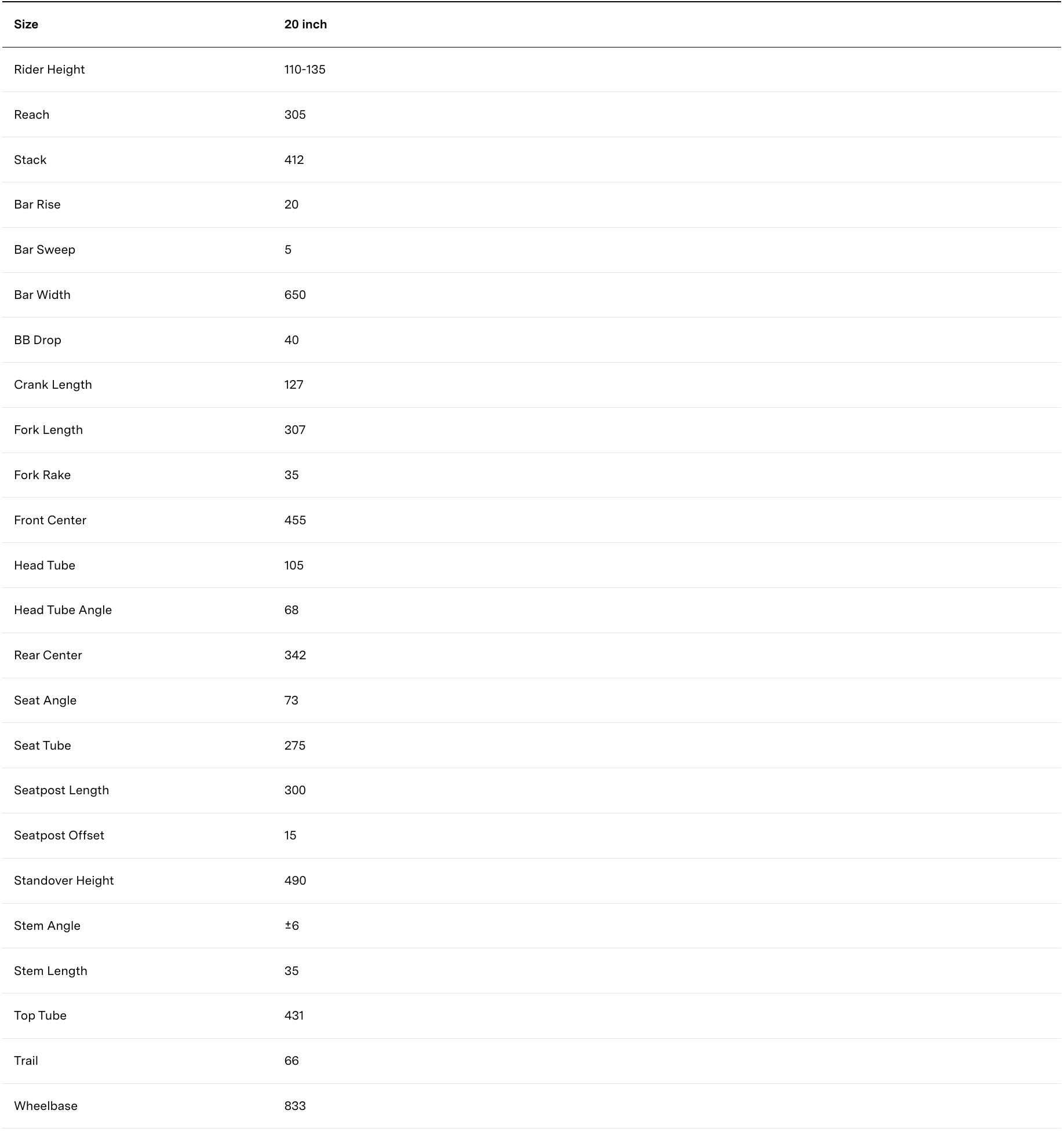
Task: Select the Seat Angle row label
Action: coord(45,700)
